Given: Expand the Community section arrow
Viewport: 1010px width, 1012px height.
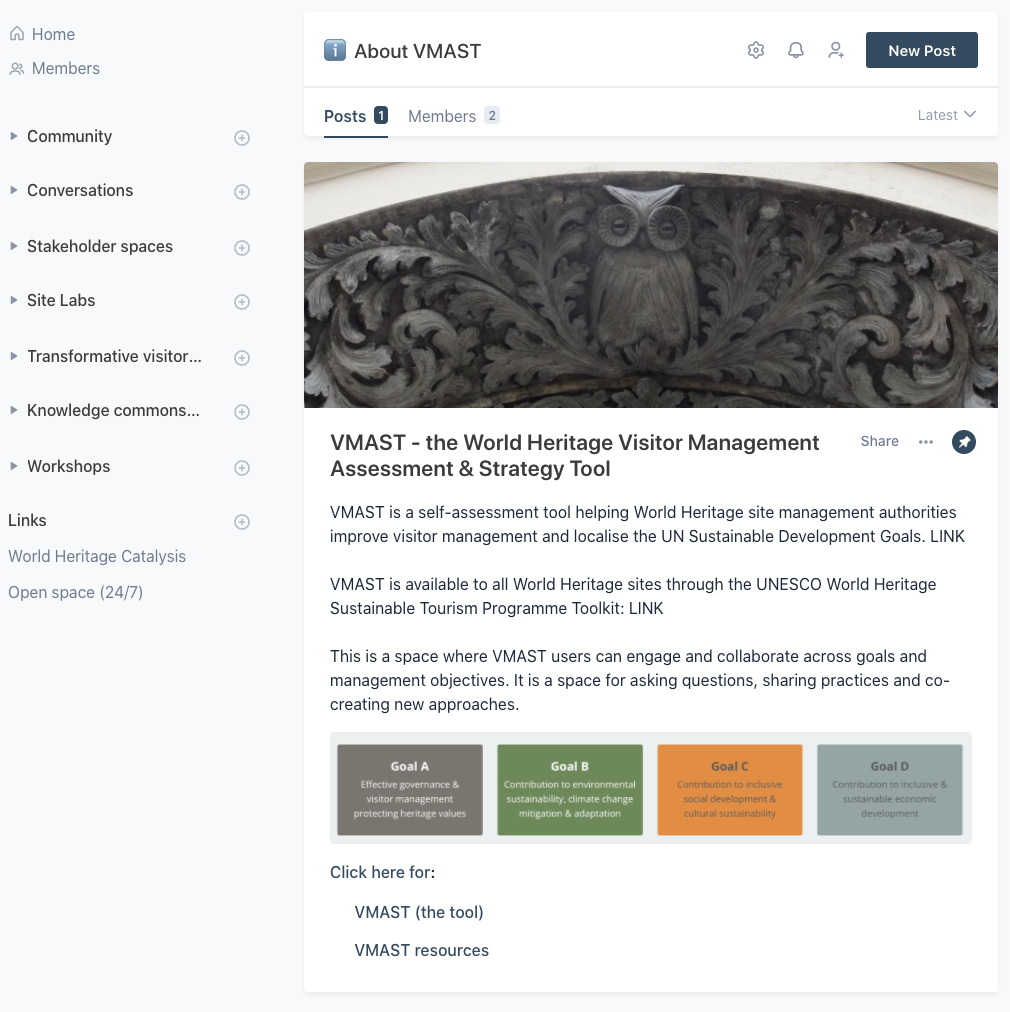Looking at the screenshot, I should click(x=14, y=136).
